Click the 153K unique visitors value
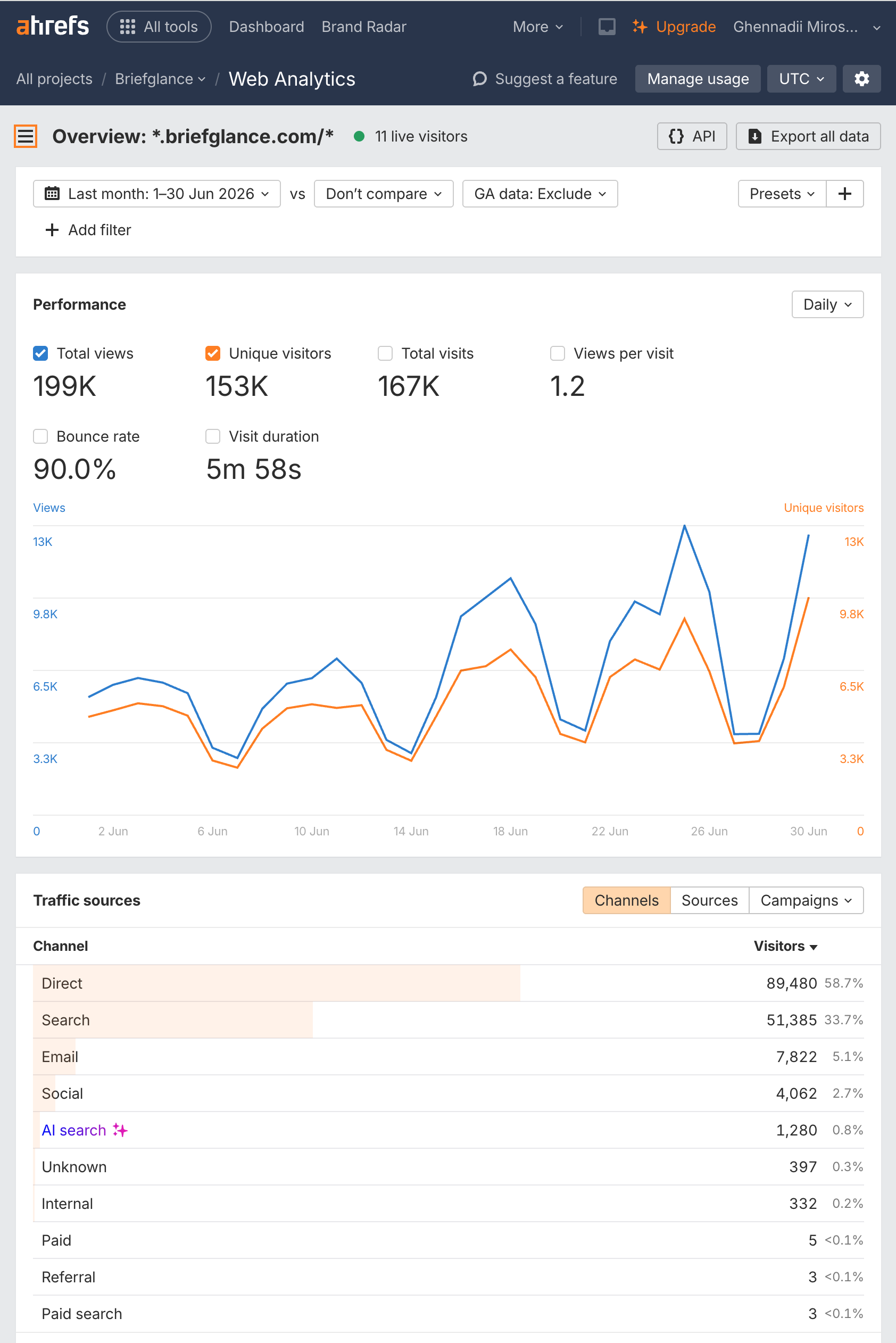Screen dimensions: 896x1343 [237, 386]
